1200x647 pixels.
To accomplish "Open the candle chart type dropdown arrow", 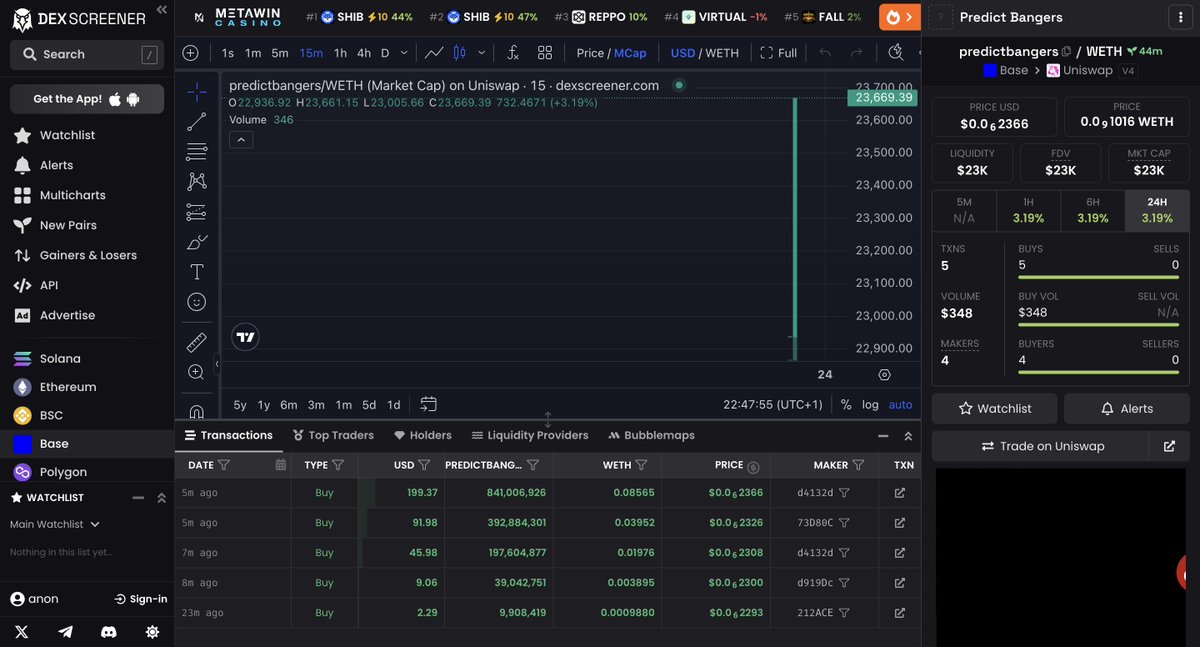I will tap(482, 53).
